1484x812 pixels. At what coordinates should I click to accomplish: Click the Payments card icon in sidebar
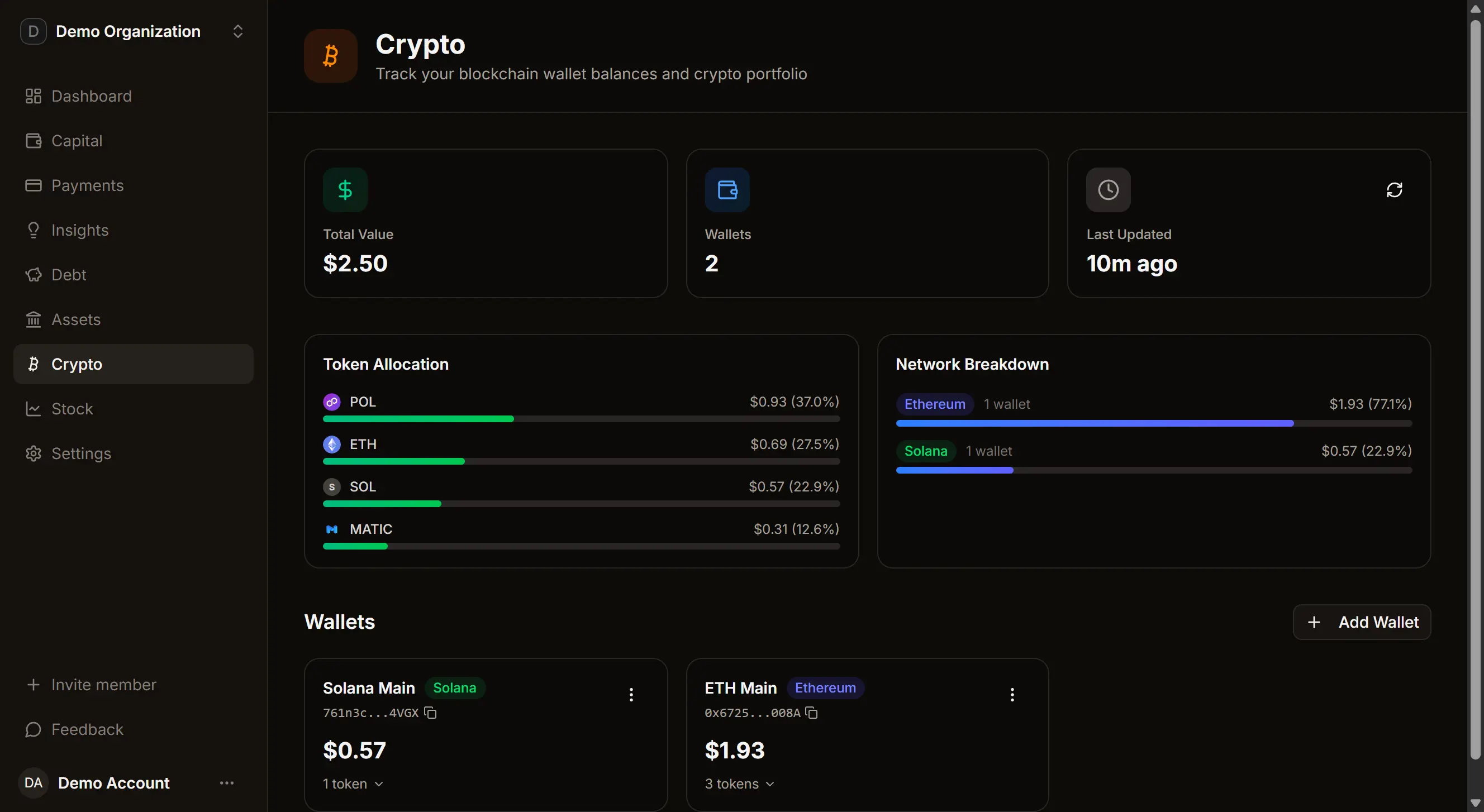[34, 185]
